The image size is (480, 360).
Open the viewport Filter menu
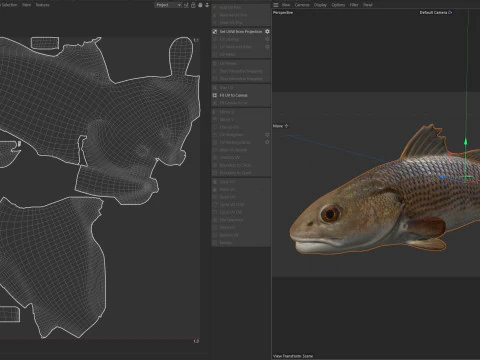pyautogui.click(x=354, y=5)
